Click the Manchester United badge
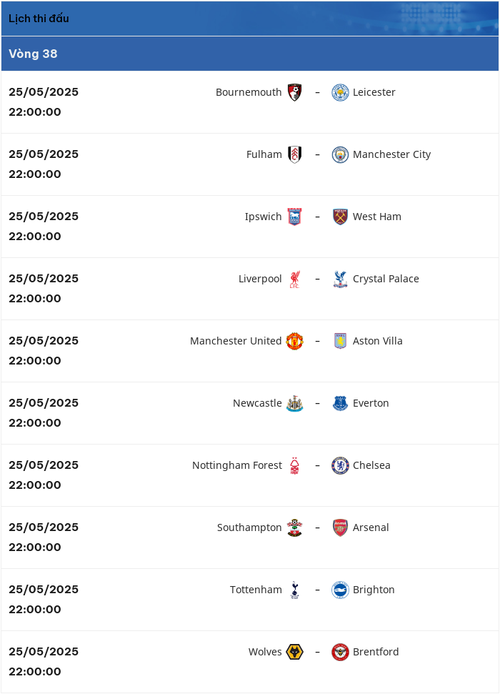Image resolution: width=500 pixels, height=694 pixels. pyautogui.click(x=295, y=341)
